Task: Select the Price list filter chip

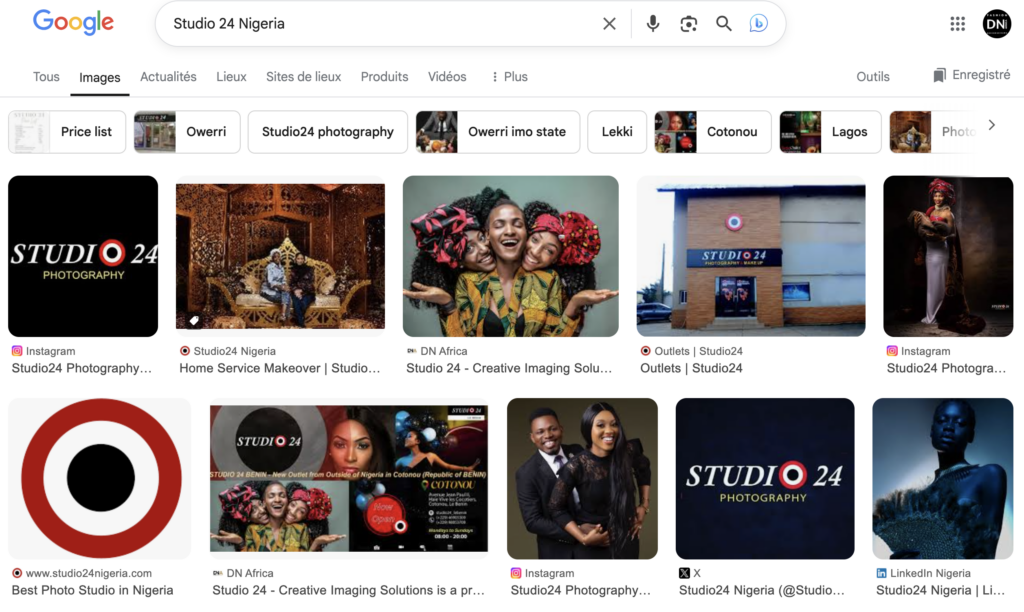Action: (67, 131)
